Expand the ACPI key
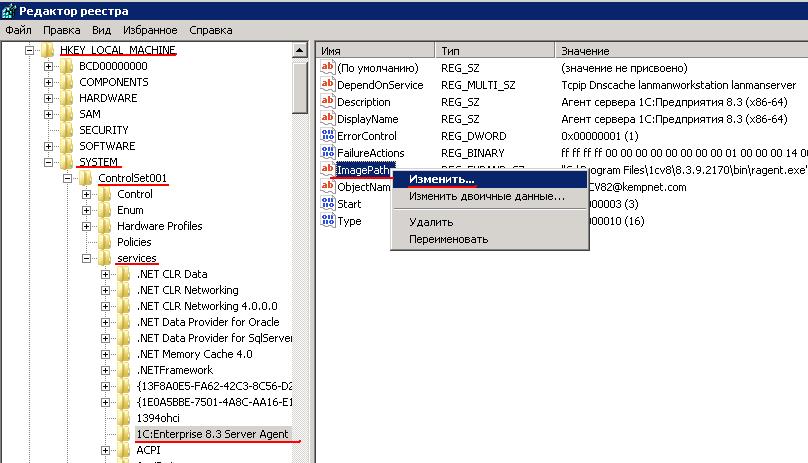808x463 pixels. [106, 450]
